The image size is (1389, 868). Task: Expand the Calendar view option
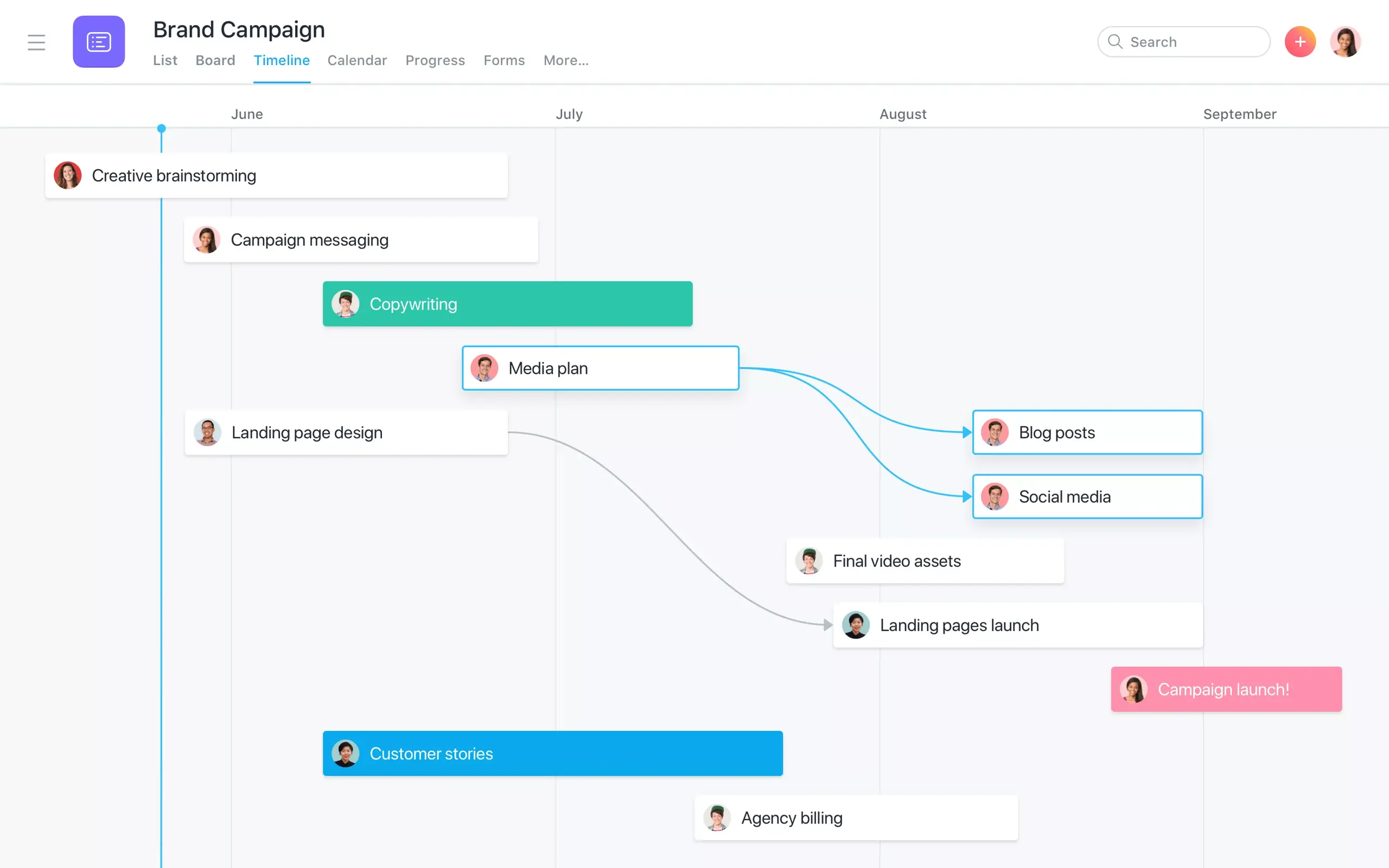pos(357,59)
